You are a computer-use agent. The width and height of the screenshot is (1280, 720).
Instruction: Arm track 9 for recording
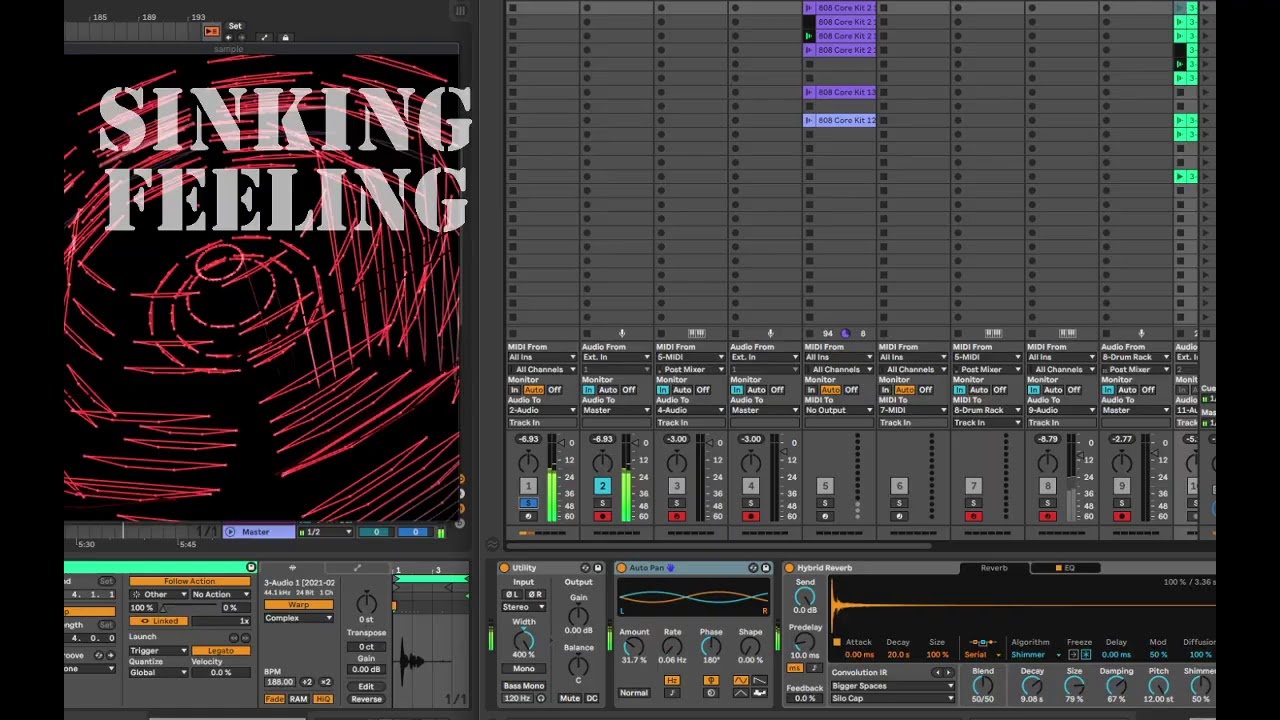point(1121,516)
